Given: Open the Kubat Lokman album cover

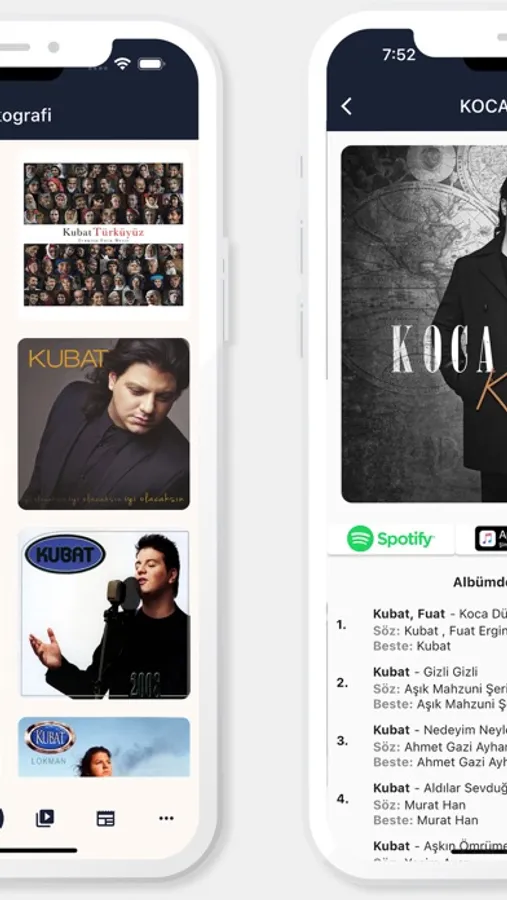Looking at the screenshot, I should tap(104, 747).
